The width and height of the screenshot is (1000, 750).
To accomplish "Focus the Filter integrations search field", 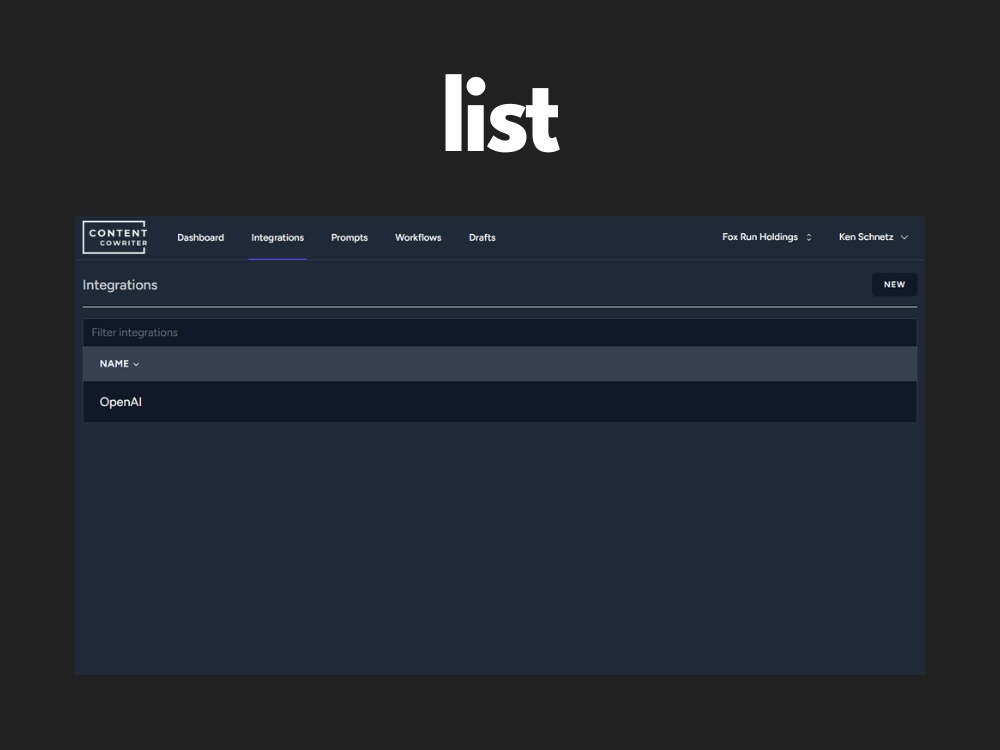I will point(500,332).
